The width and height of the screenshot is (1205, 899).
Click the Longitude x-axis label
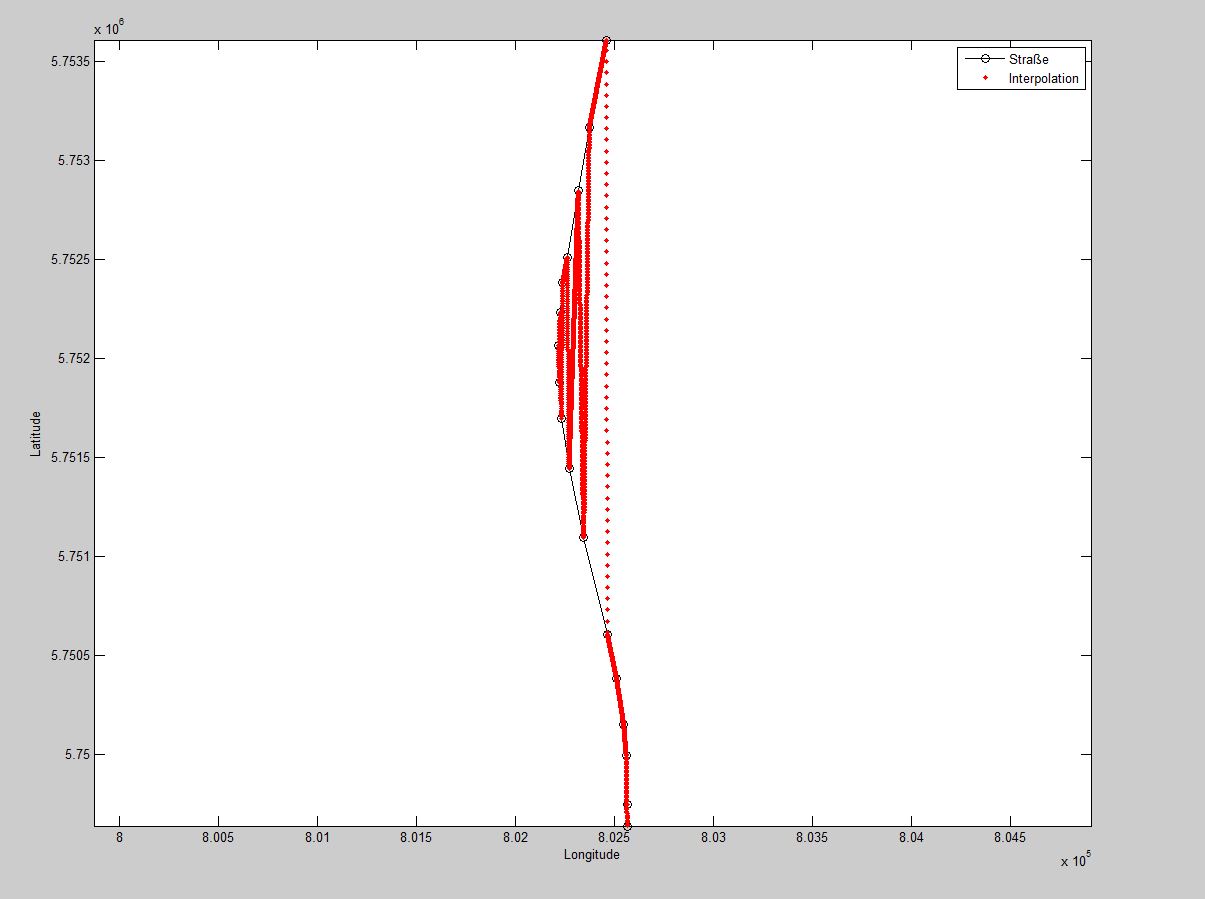pos(592,855)
